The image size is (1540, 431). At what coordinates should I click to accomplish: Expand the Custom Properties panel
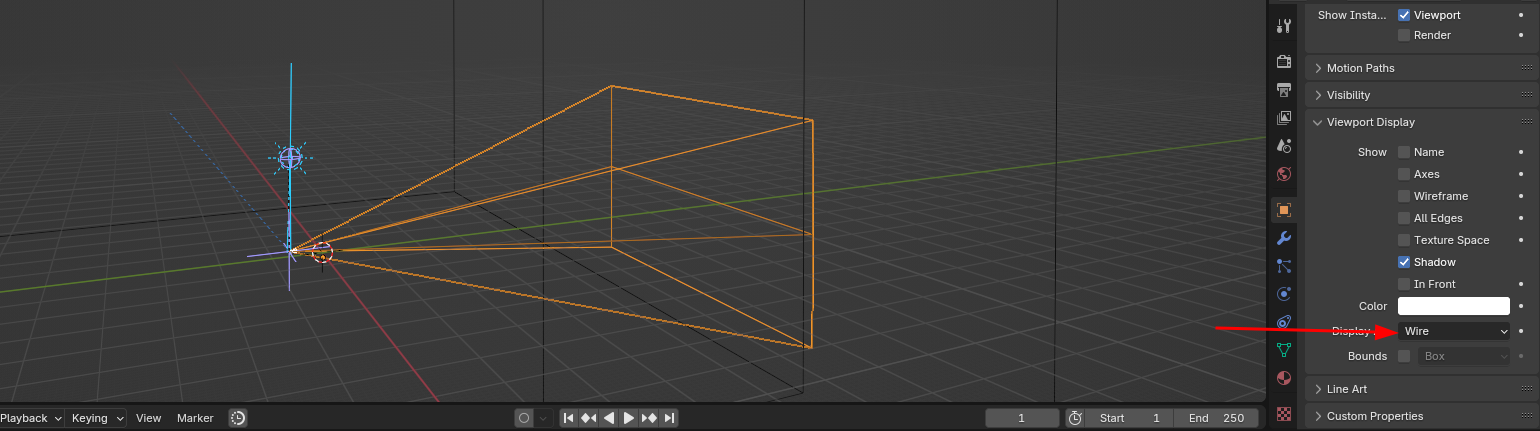coord(1421,416)
